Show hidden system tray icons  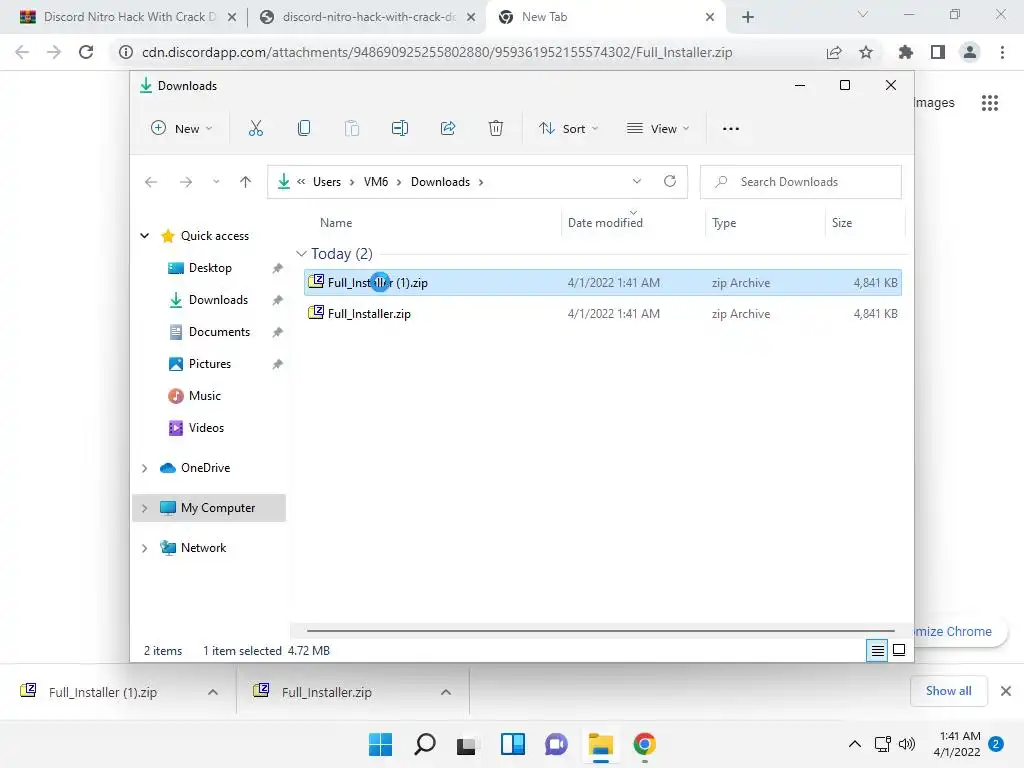coord(854,744)
